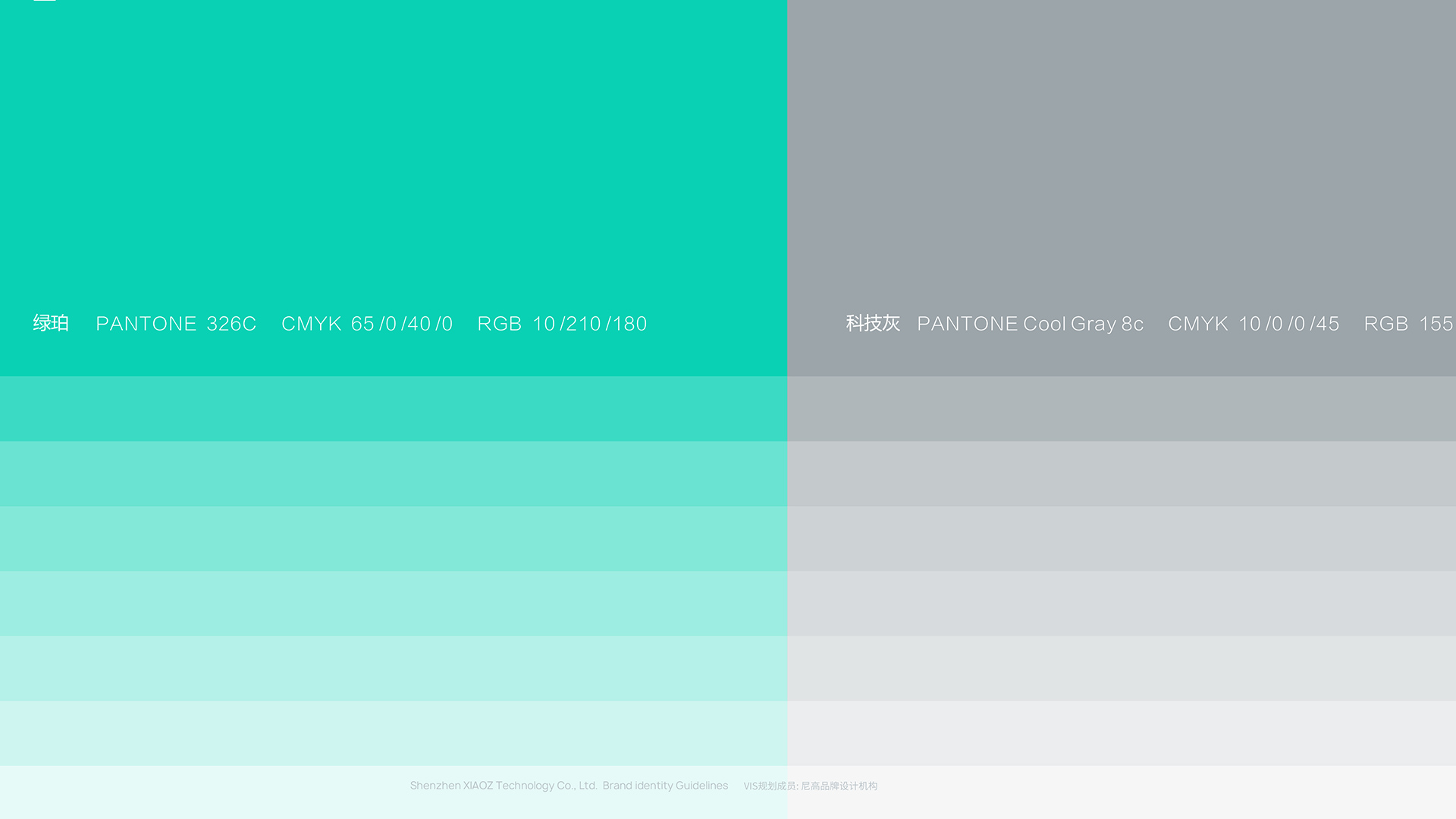This screenshot has height=819, width=1456.
Task: Click the VIS规划成员 footer credit text
Action: (810, 786)
